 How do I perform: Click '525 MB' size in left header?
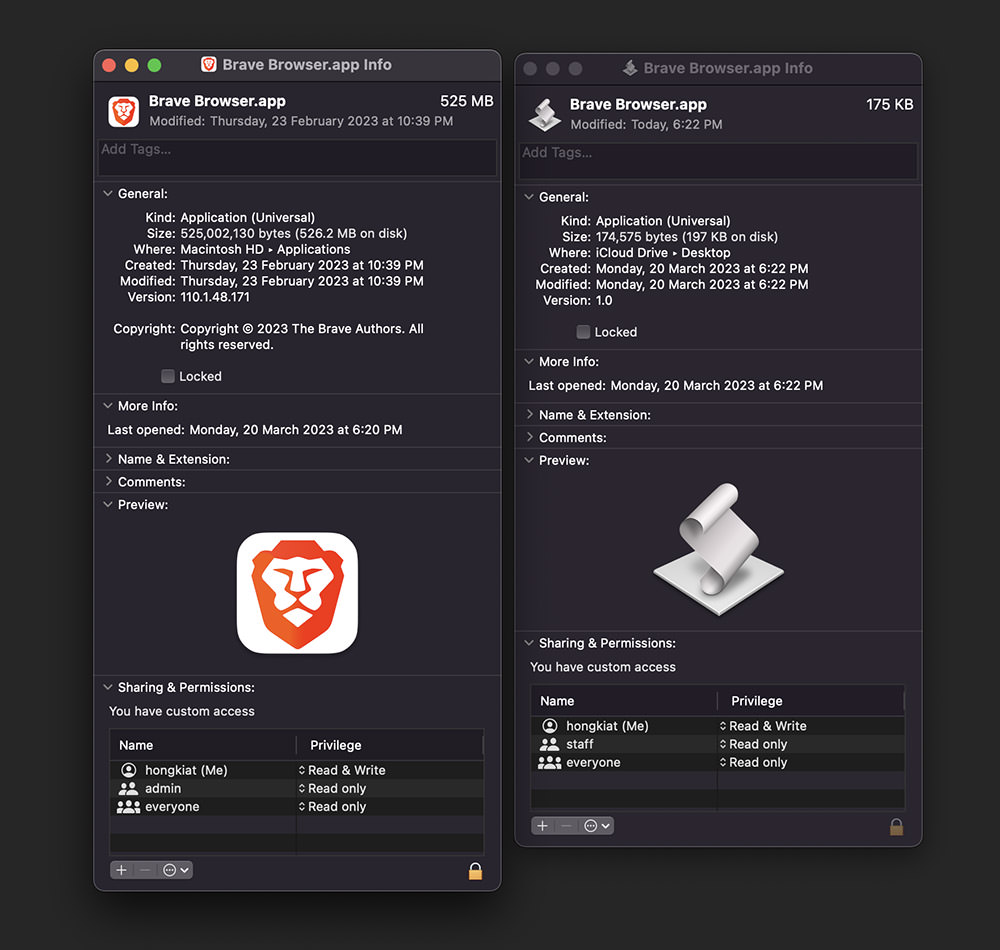click(x=467, y=101)
